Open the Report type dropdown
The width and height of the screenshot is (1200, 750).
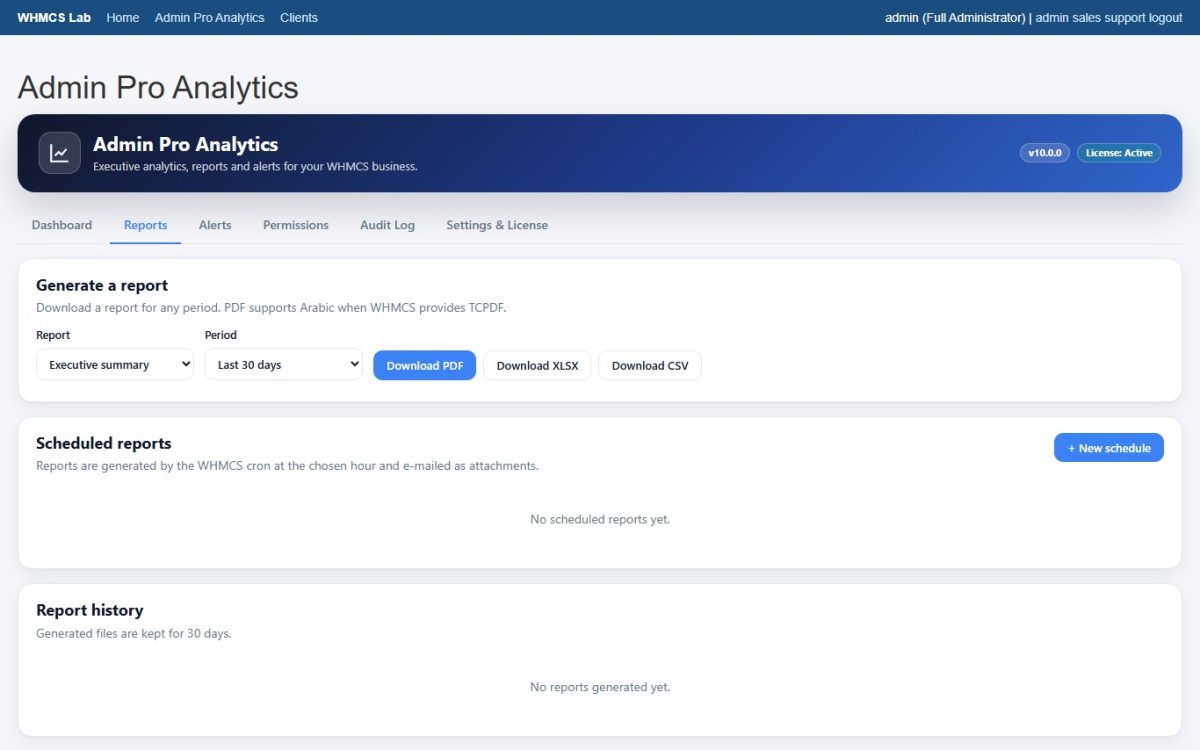pos(115,365)
